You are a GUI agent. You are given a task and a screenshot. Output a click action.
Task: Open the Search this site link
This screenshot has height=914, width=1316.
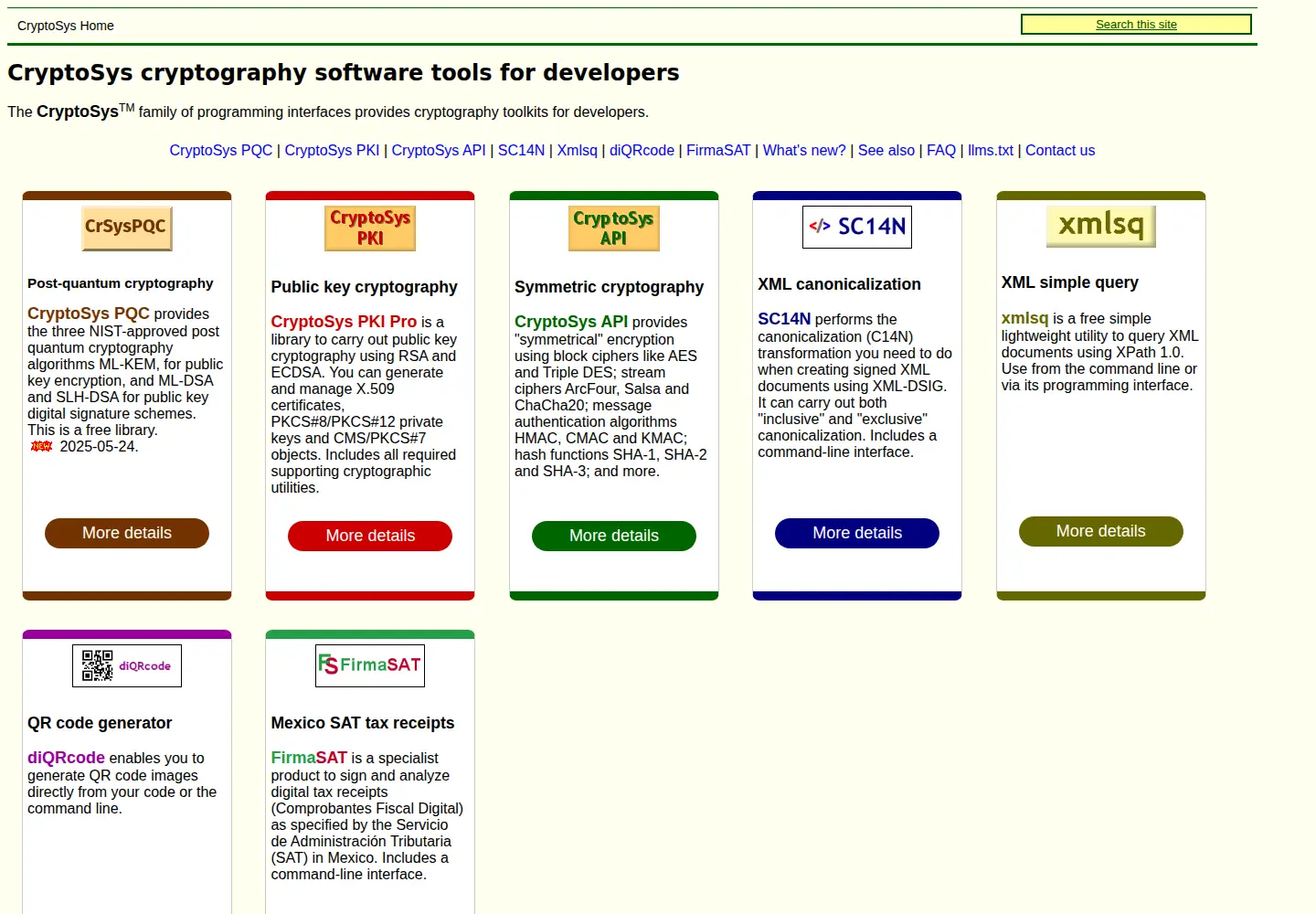1136,25
